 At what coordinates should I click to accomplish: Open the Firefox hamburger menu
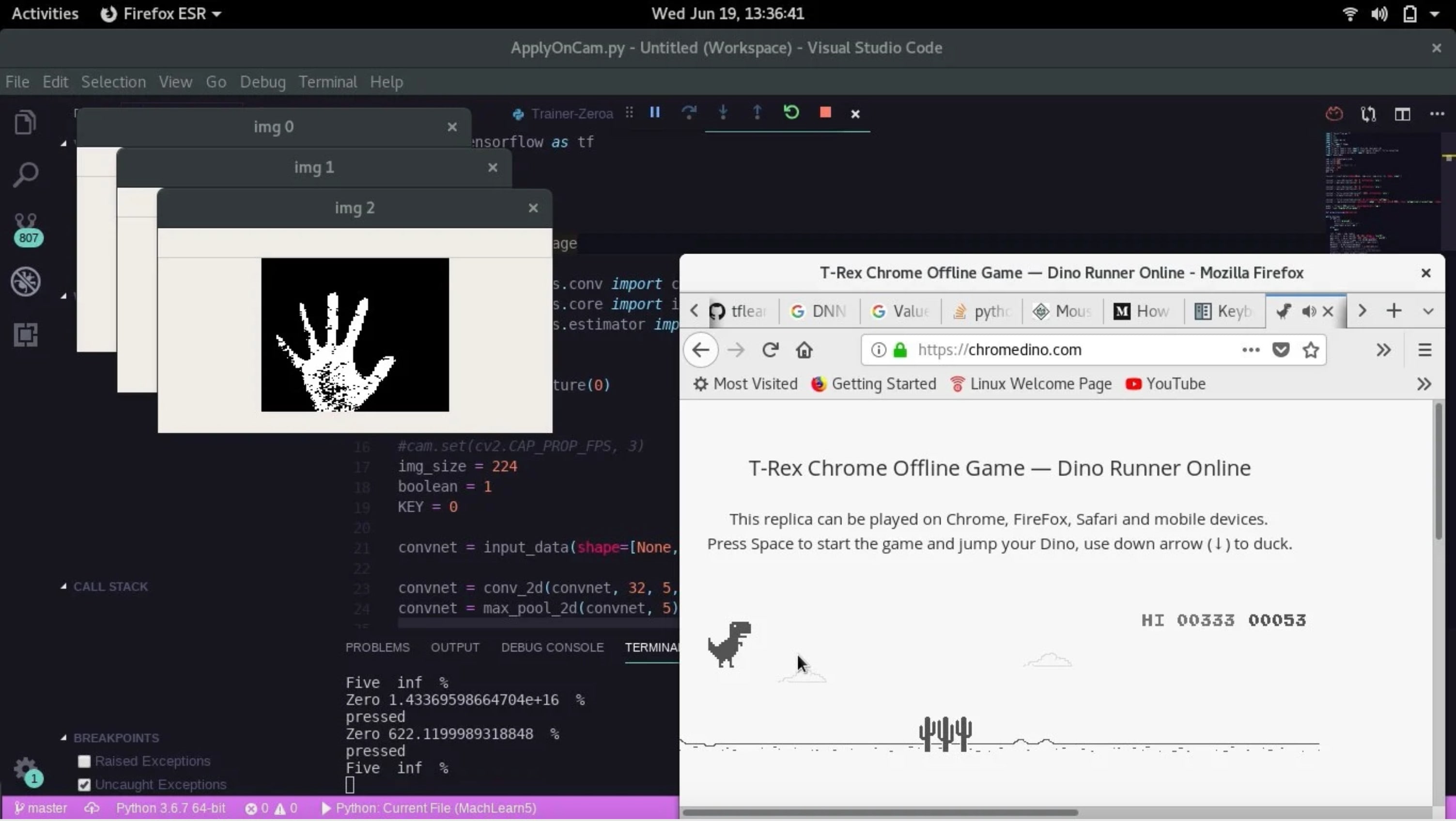pyautogui.click(x=1425, y=350)
